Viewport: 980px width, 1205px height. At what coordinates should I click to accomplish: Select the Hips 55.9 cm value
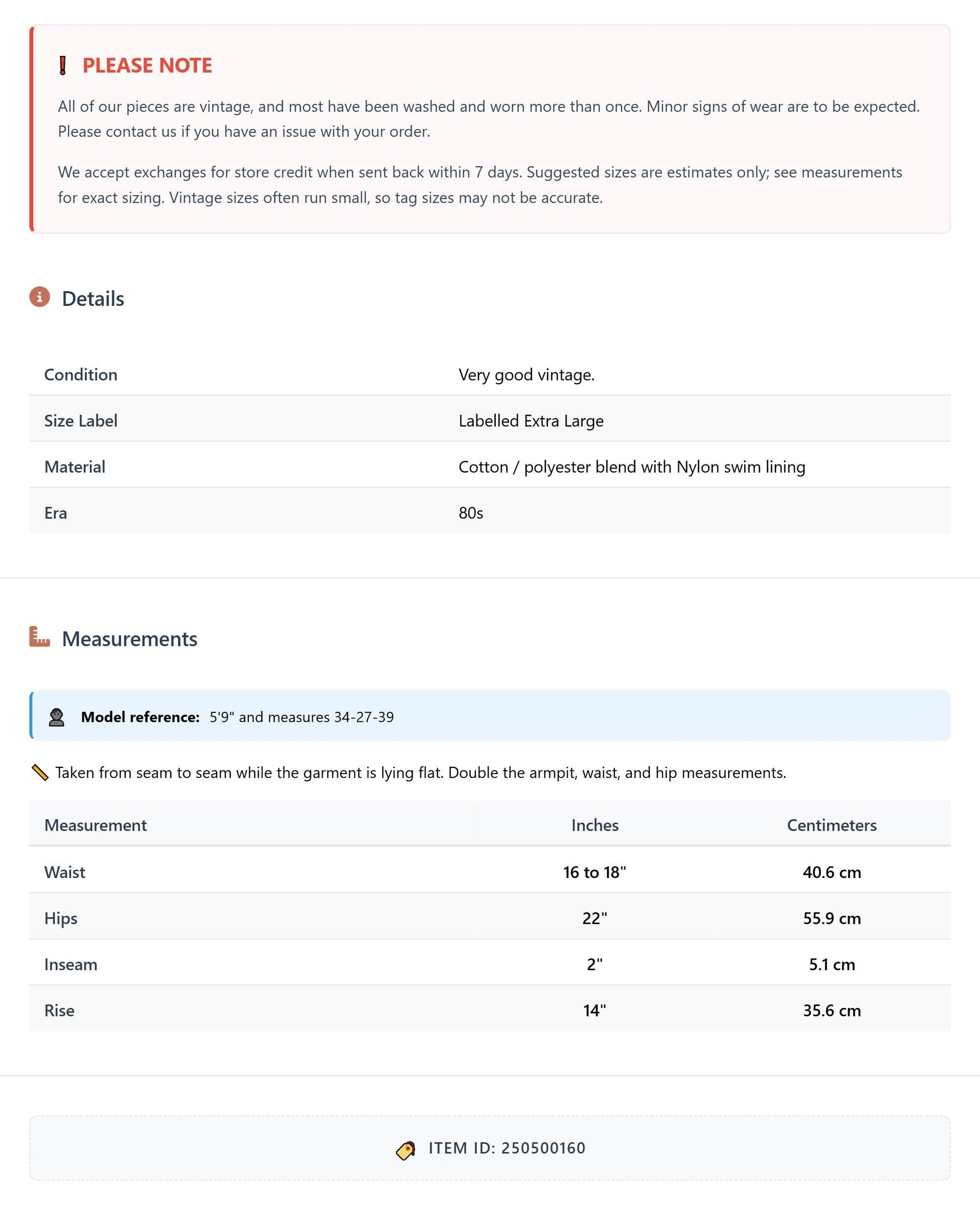831,918
